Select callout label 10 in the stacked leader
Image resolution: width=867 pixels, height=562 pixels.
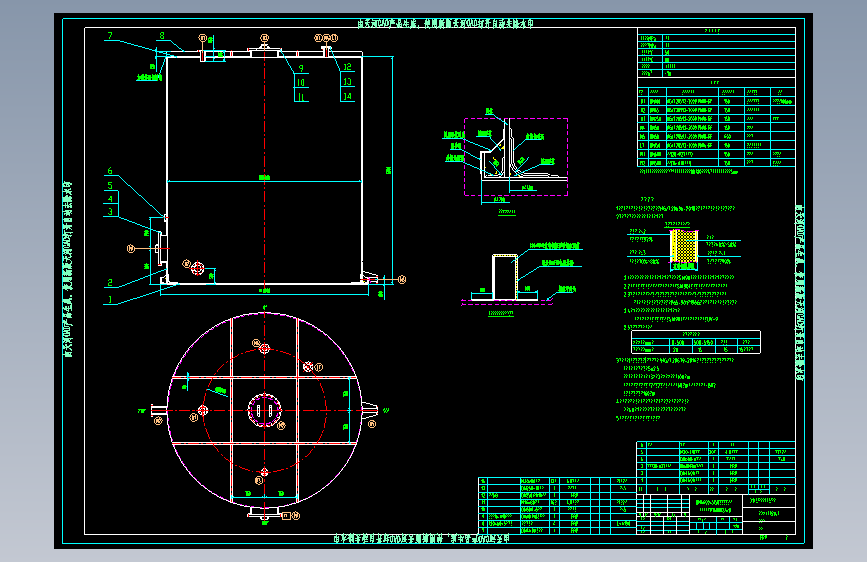click(301, 82)
